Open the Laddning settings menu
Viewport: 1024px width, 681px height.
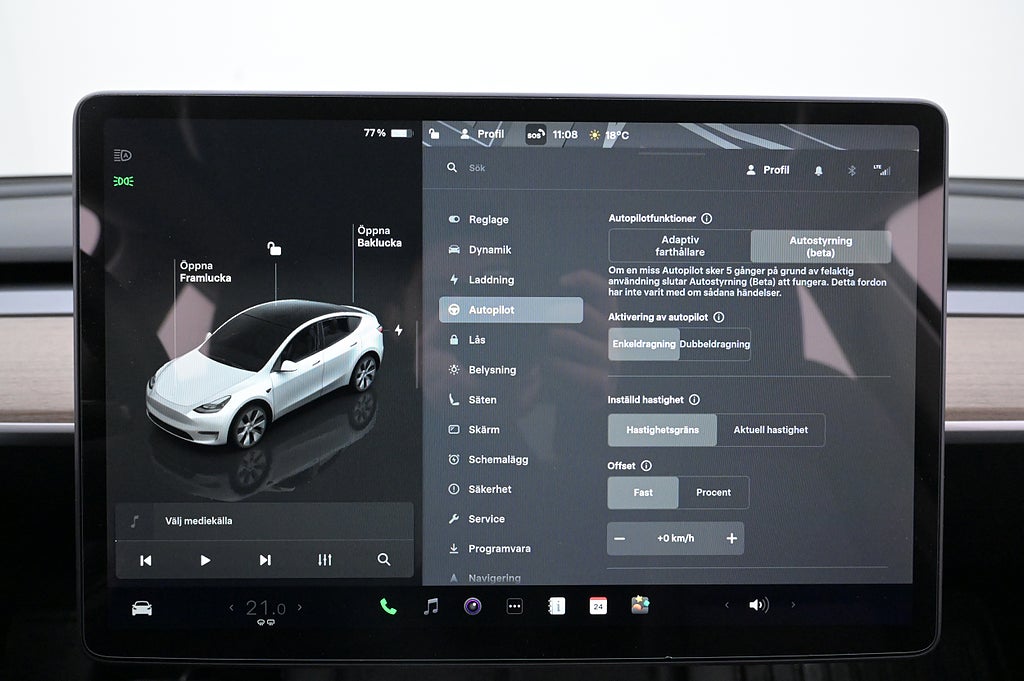coord(491,280)
